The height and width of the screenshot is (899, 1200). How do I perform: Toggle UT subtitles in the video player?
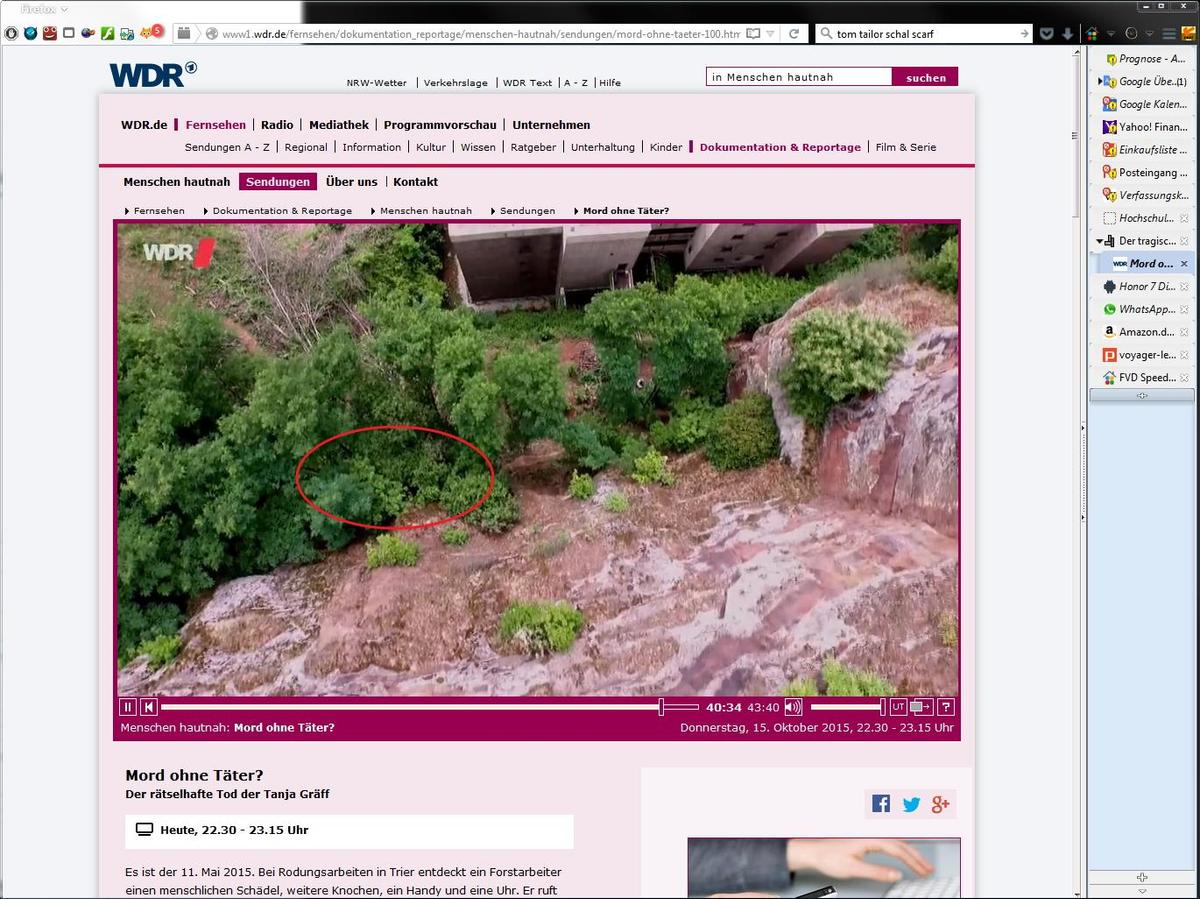897,707
